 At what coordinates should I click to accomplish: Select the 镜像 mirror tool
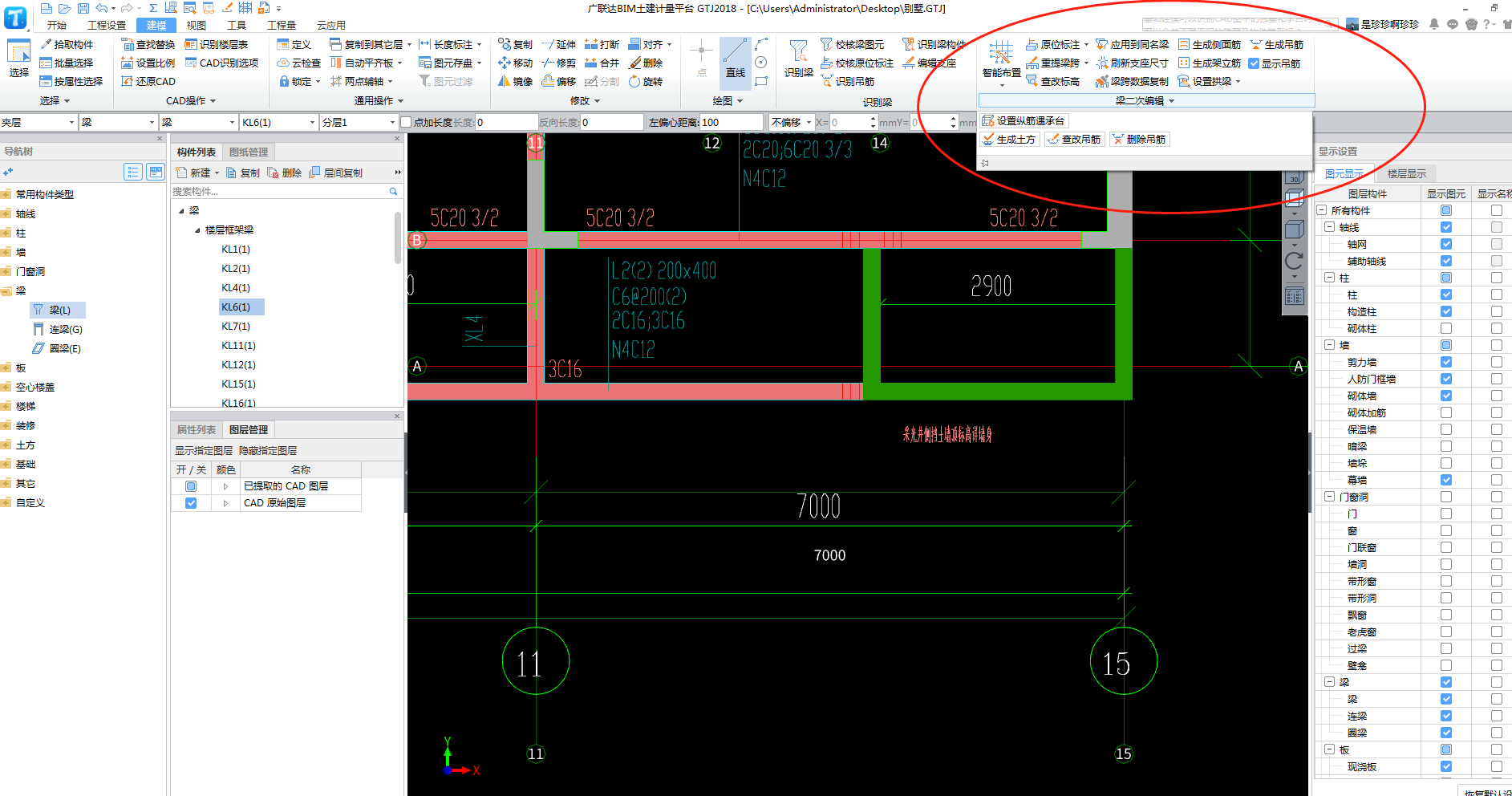tap(515, 81)
